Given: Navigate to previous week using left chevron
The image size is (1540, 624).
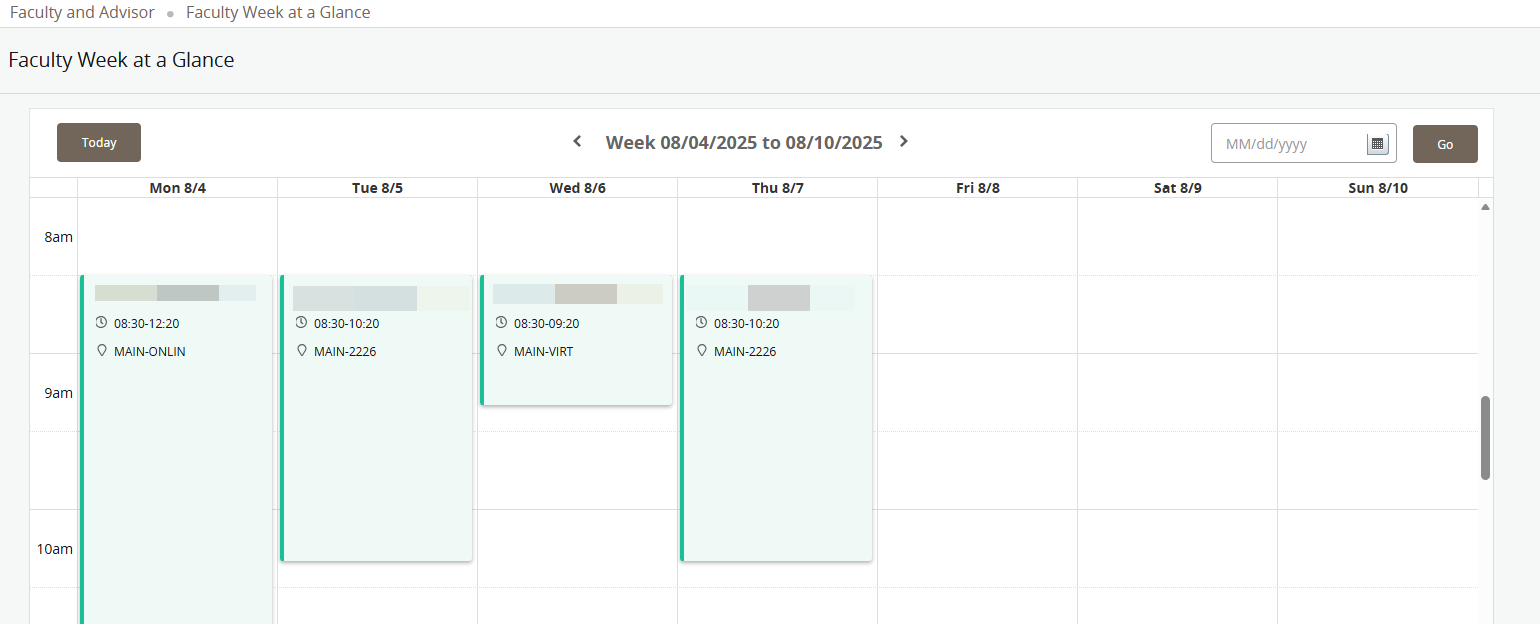Looking at the screenshot, I should (576, 141).
